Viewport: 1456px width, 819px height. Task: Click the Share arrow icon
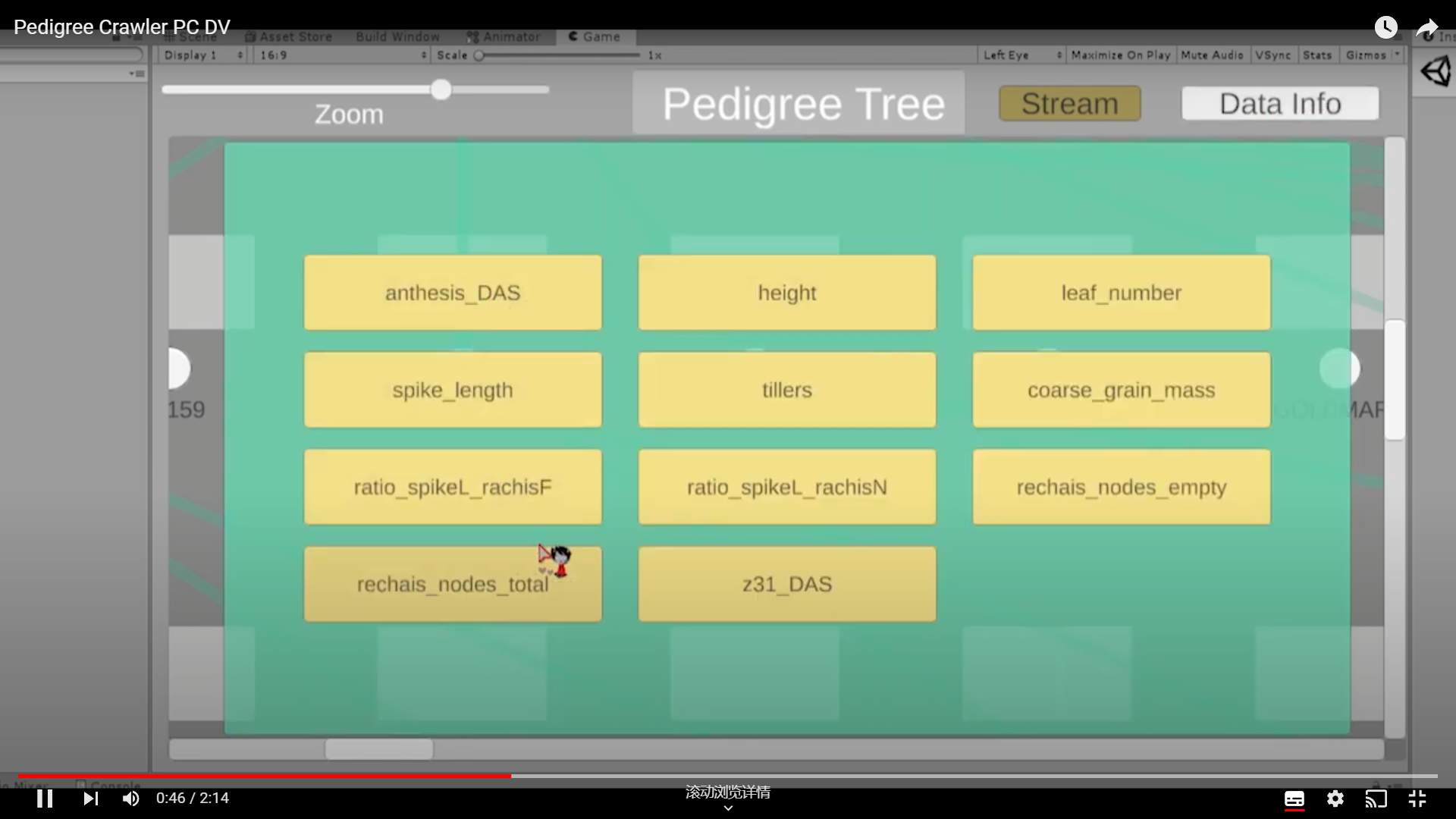click(1427, 29)
